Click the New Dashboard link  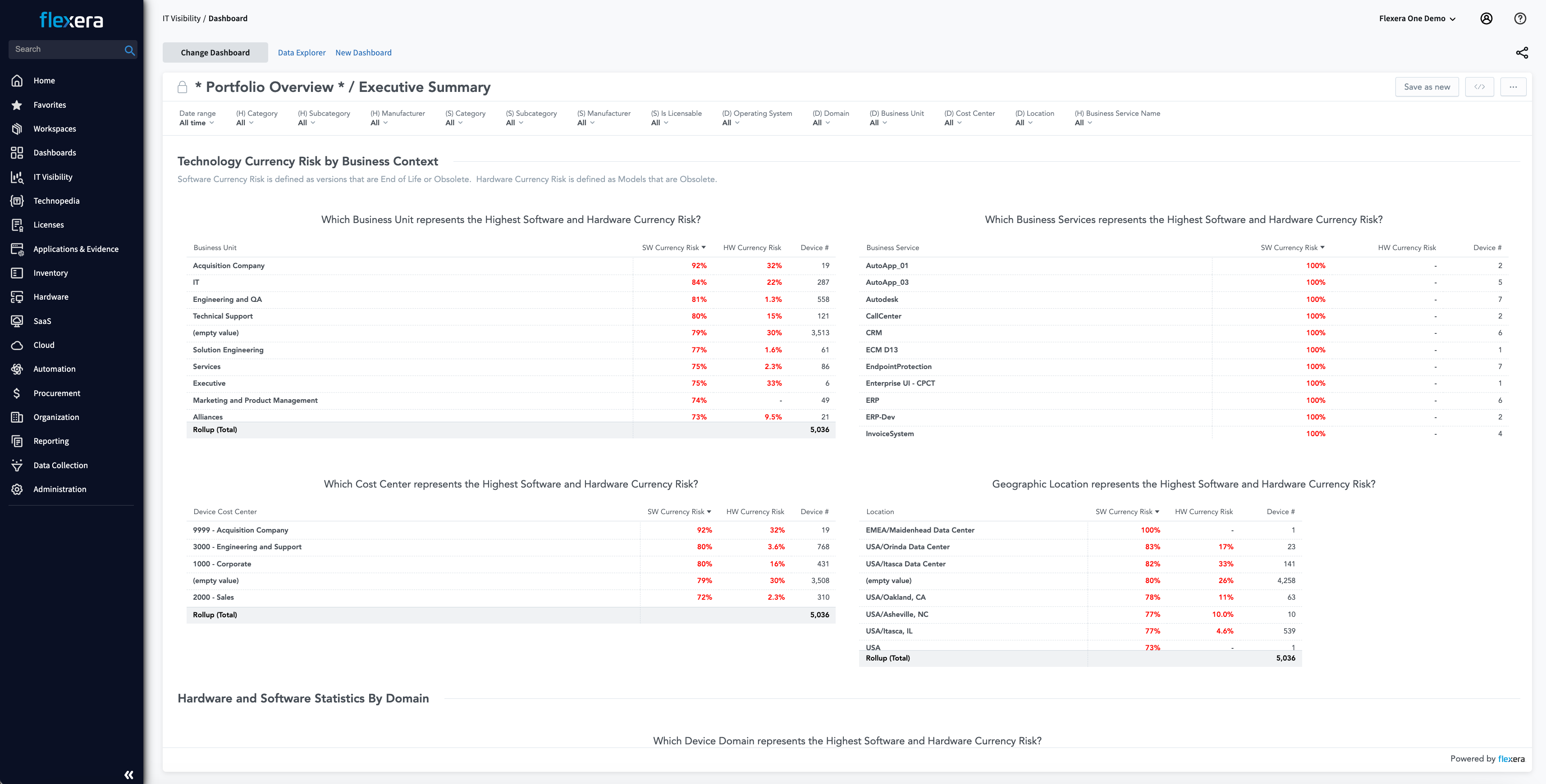tap(363, 53)
